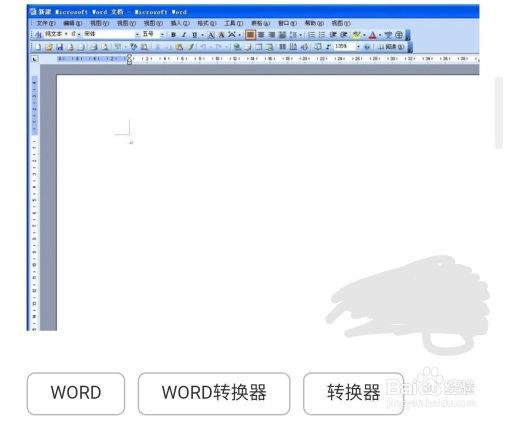The image size is (506, 423).
Task: Click the line spacing icon
Action: (x=293, y=35)
